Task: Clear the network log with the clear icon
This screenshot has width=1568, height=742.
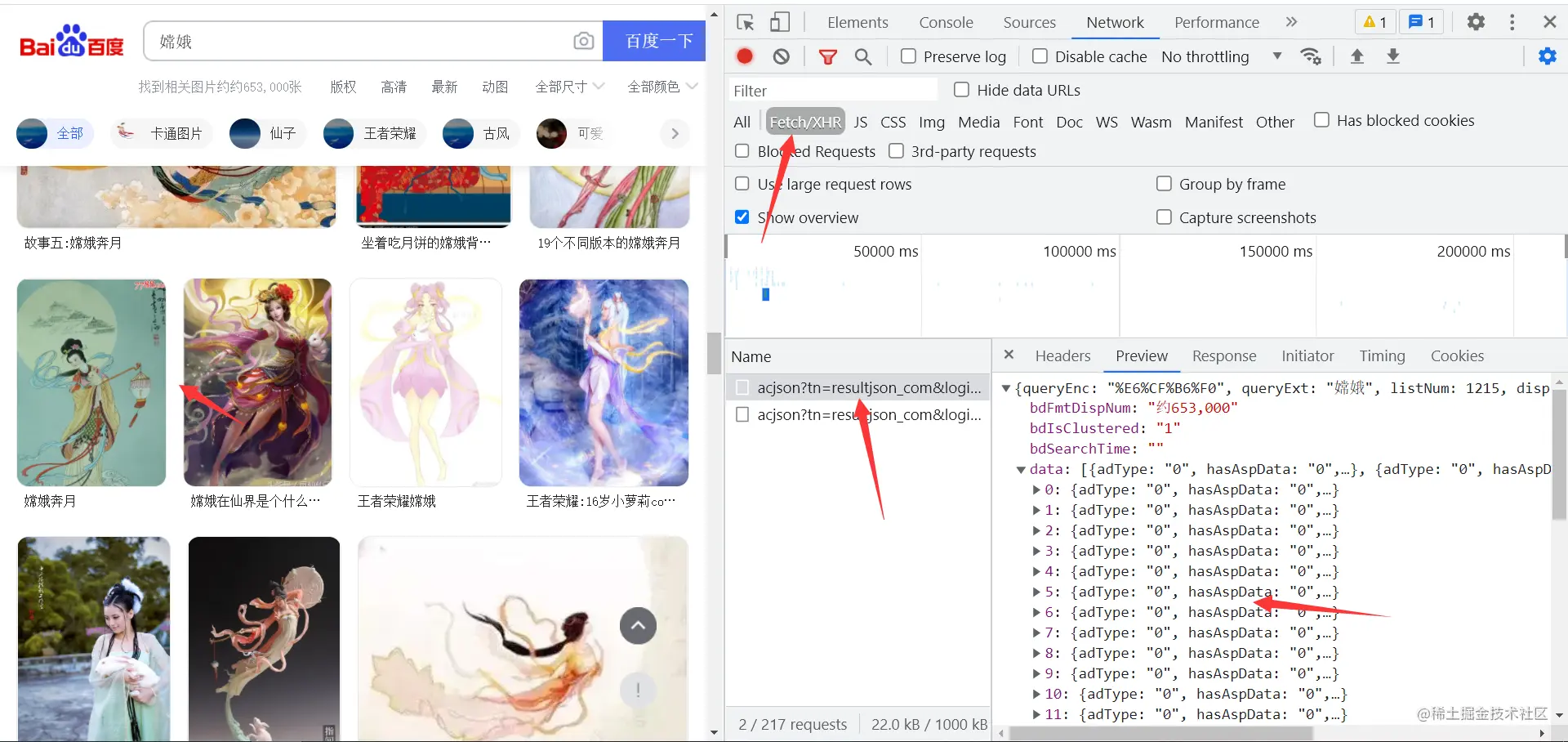Action: coord(782,56)
